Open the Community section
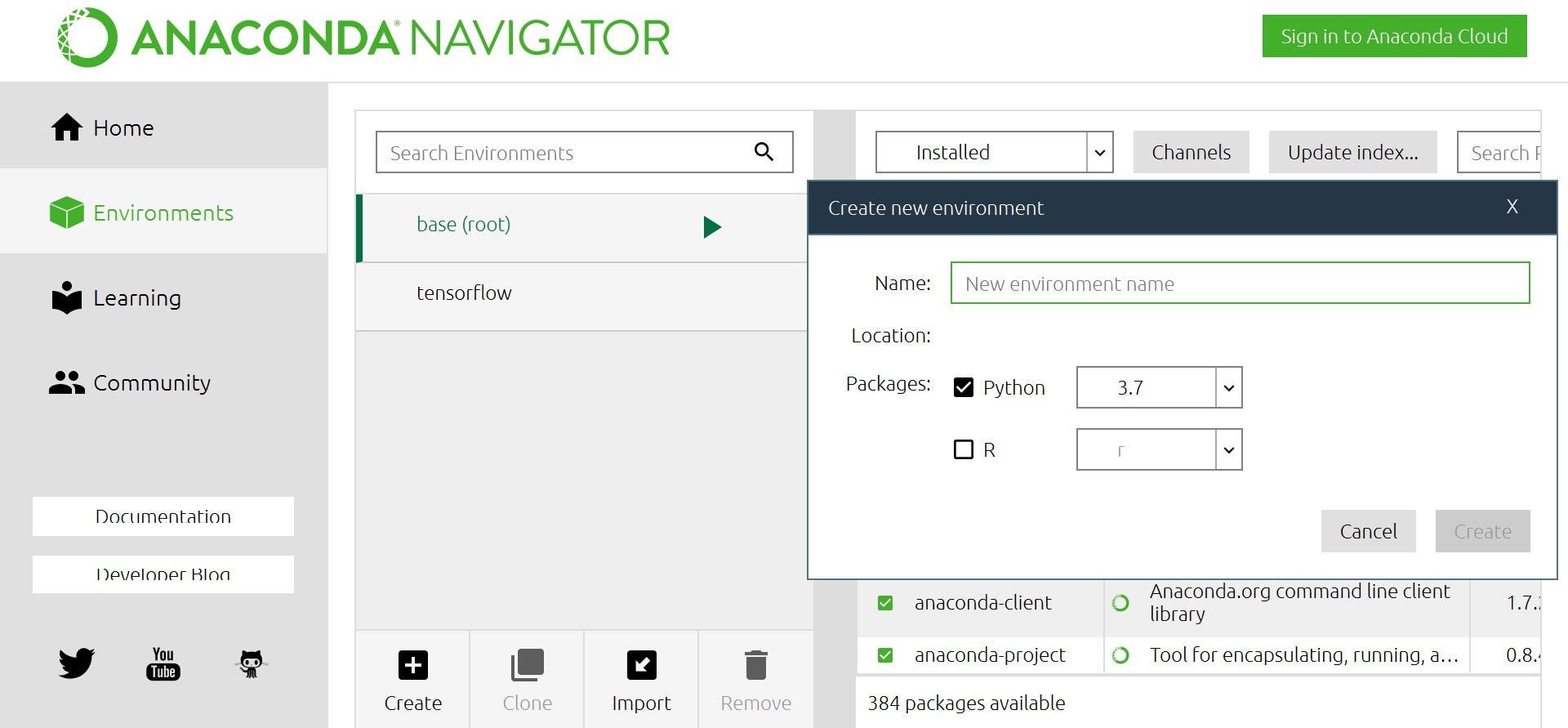1568x728 pixels. (x=163, y=382)
